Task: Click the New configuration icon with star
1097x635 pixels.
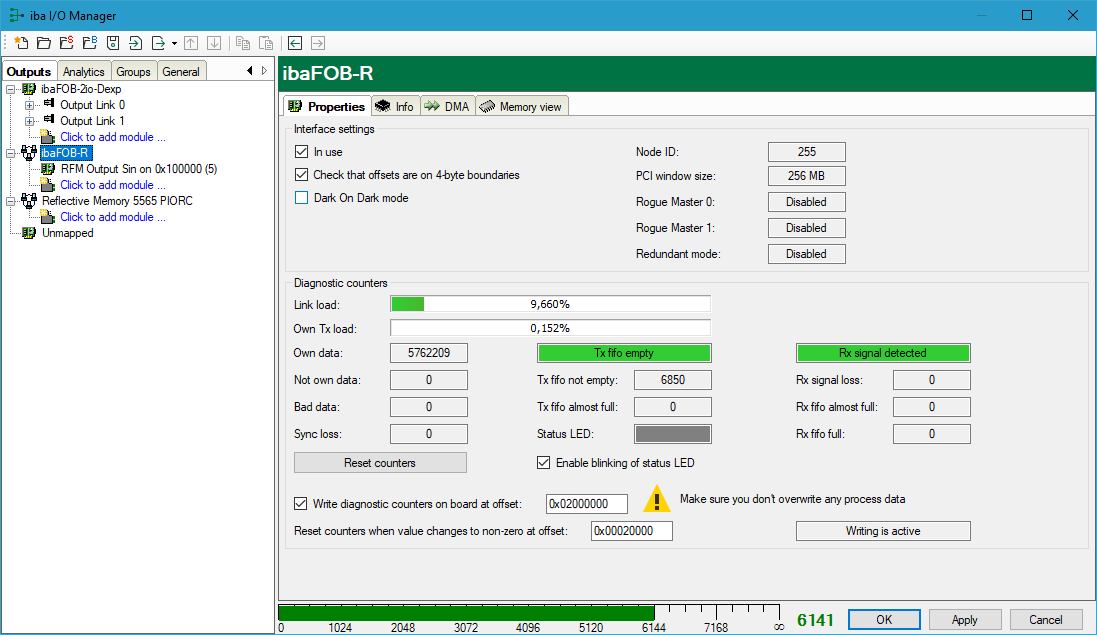Action: pyautogui.click(x=20, y=43)
